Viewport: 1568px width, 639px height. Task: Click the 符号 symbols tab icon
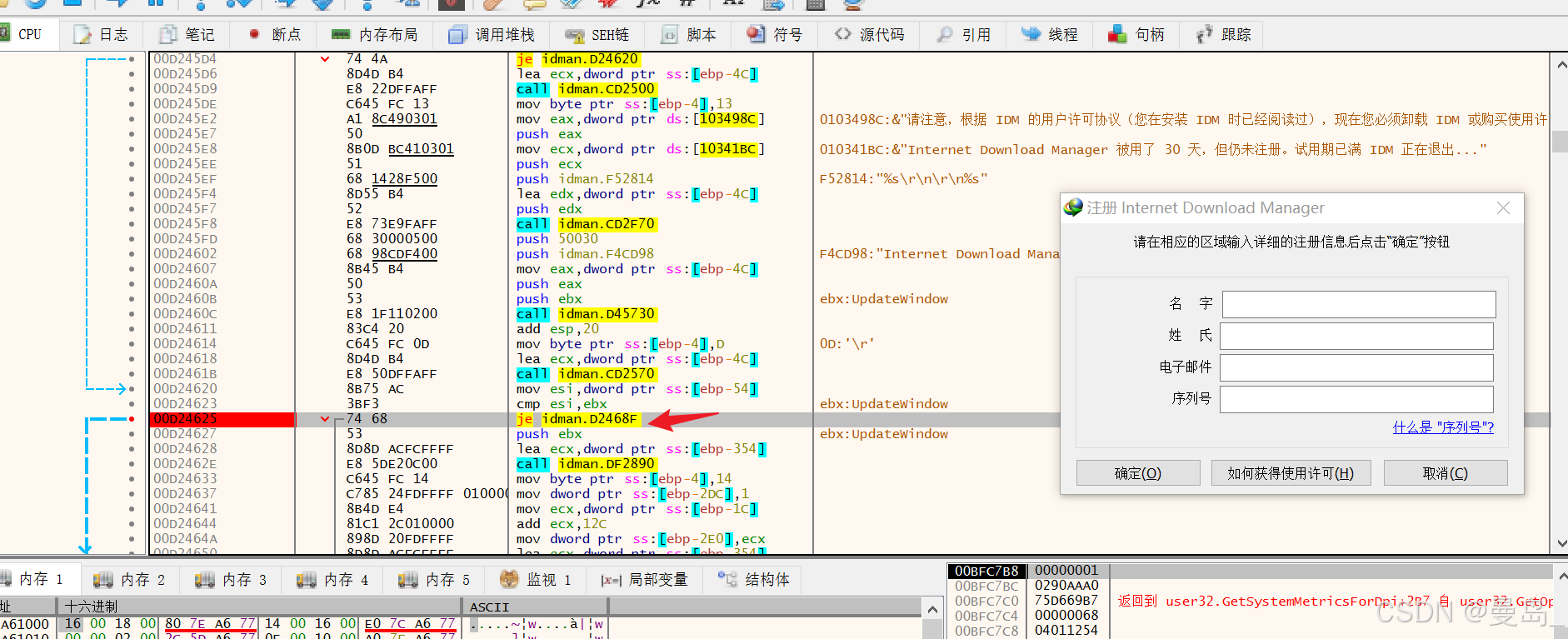point(756,34)
